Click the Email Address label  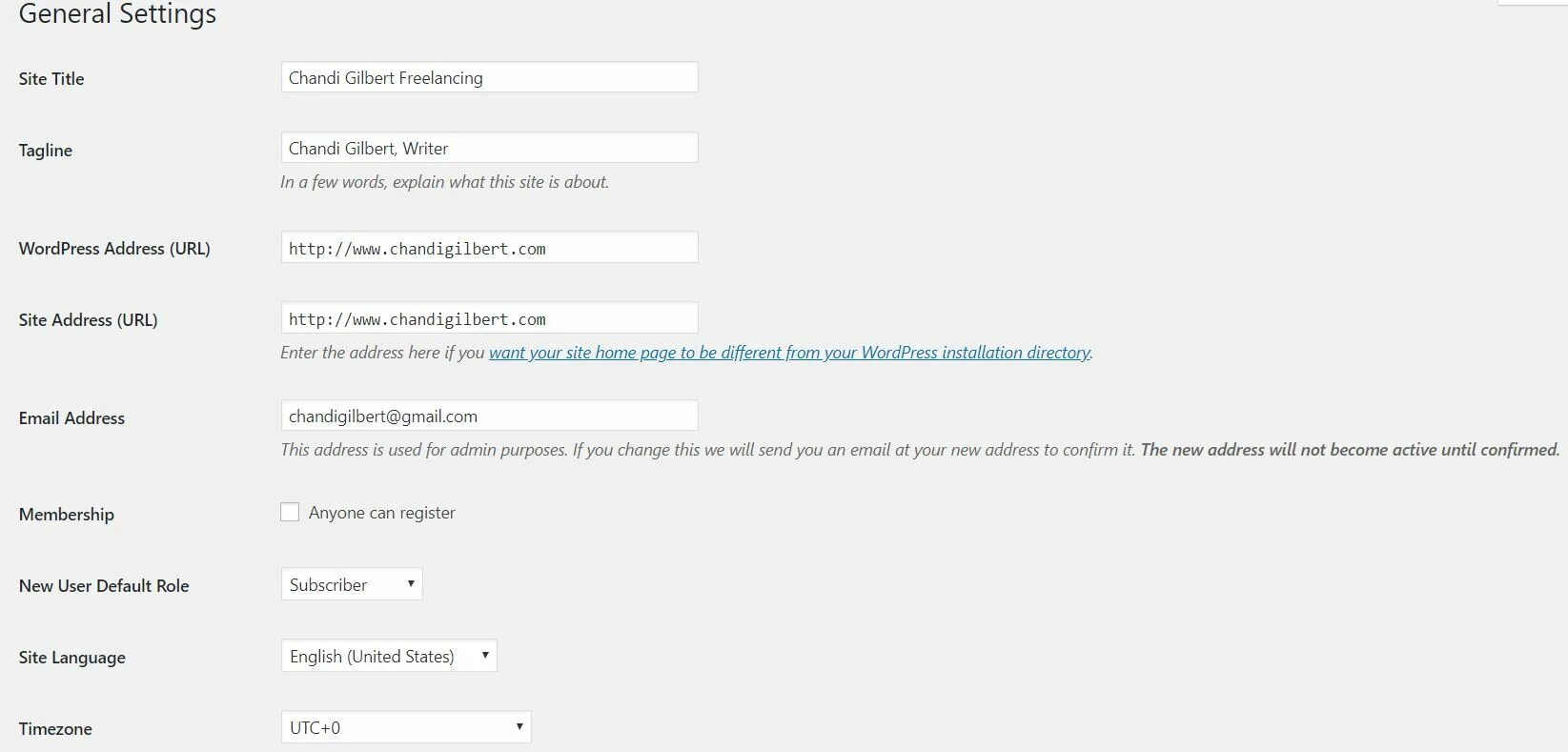[71, 418]
